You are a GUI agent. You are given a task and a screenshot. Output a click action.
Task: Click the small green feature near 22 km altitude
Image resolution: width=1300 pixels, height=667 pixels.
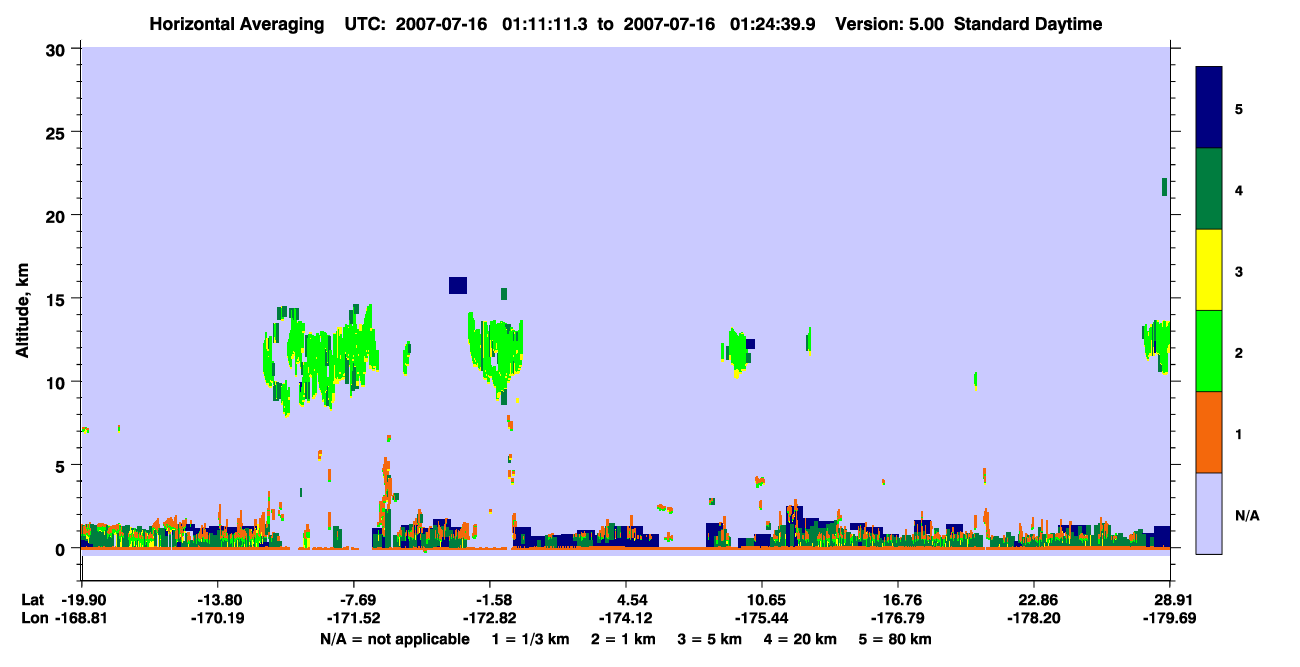(x=1164, y=187)
